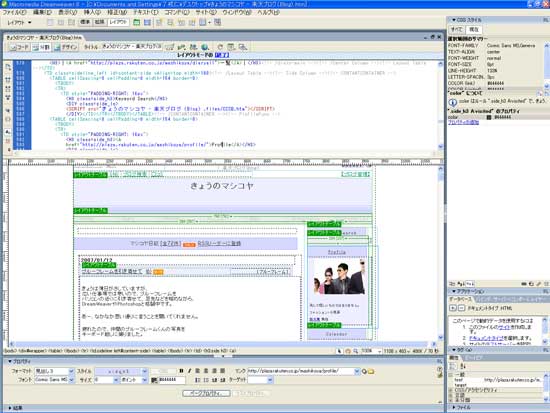
Task: Select the TEXT-ALIGN center row
Action: [x=495, y=52]
